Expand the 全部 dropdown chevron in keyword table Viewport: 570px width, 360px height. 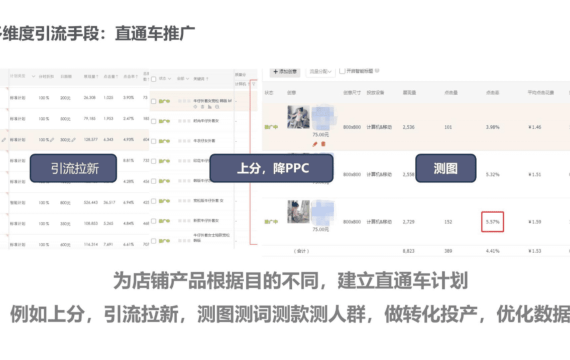click(x=188, y=79)
